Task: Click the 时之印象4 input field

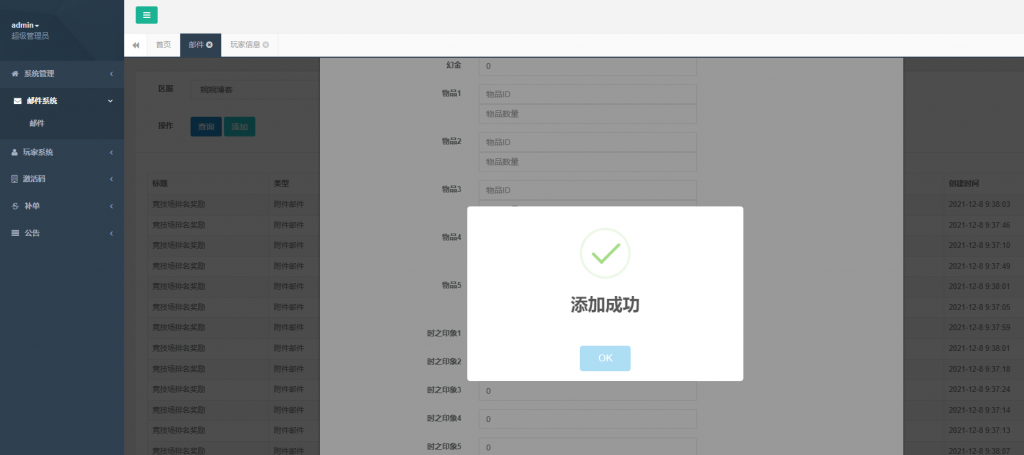Action: click(587, 418)
